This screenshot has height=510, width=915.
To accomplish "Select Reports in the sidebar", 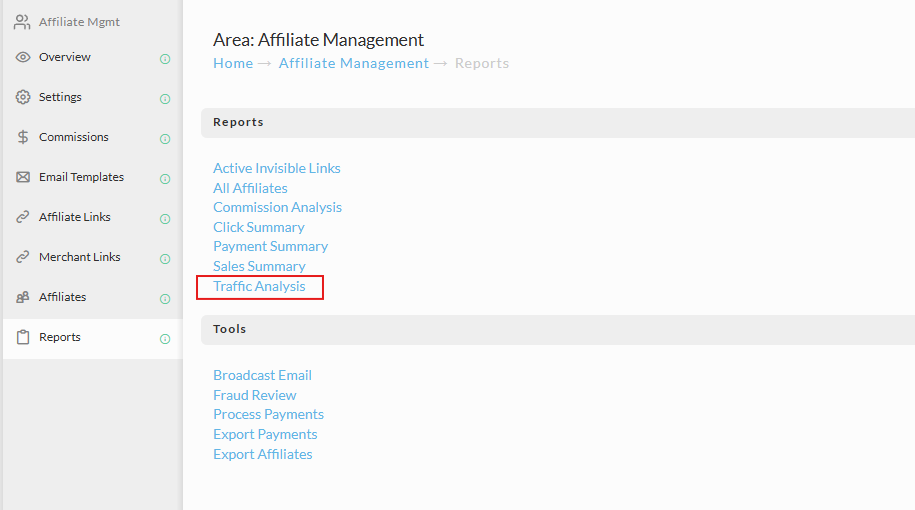I will [x=60, y=337].
